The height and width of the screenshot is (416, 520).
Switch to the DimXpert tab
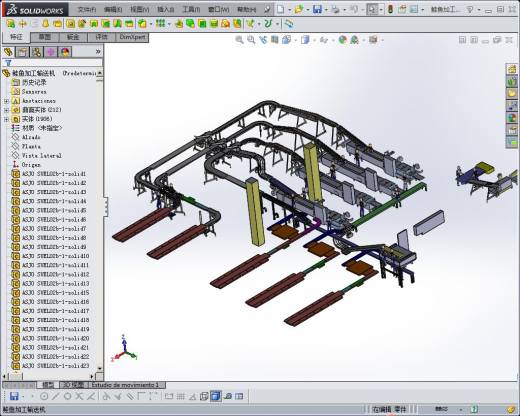tap(132, 37)
